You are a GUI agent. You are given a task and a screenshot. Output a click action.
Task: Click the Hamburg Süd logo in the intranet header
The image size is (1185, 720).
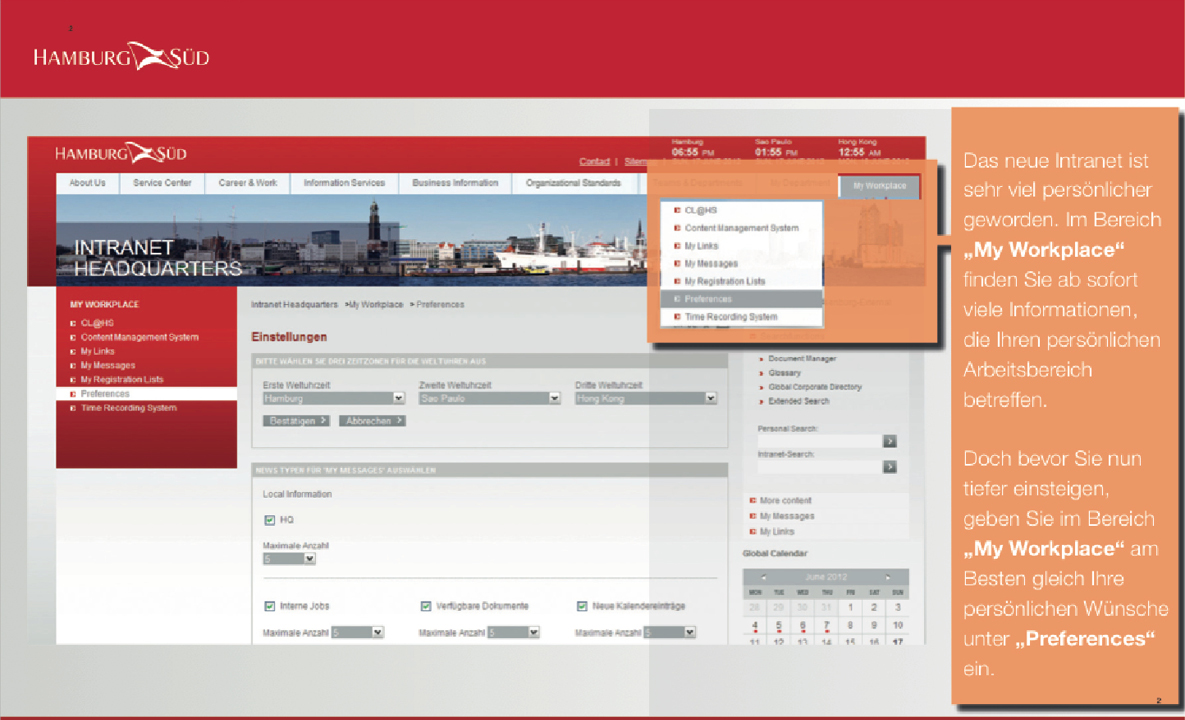pos(121,153)
